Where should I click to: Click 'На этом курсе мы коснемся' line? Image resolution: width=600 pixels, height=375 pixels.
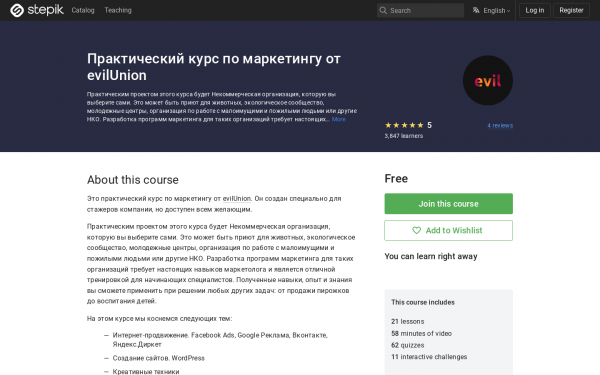pos(159,318)
